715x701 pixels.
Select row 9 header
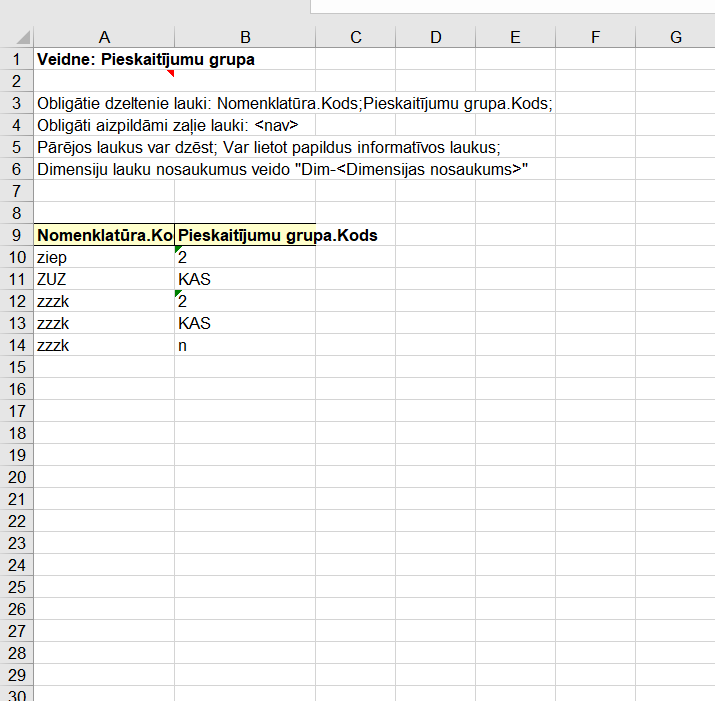[x=16, y=235]
